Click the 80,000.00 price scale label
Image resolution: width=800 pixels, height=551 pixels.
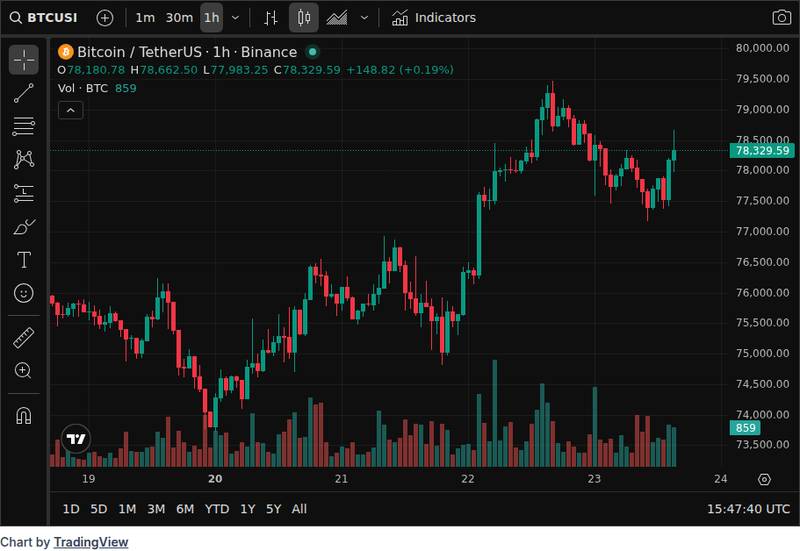(762, 48)
